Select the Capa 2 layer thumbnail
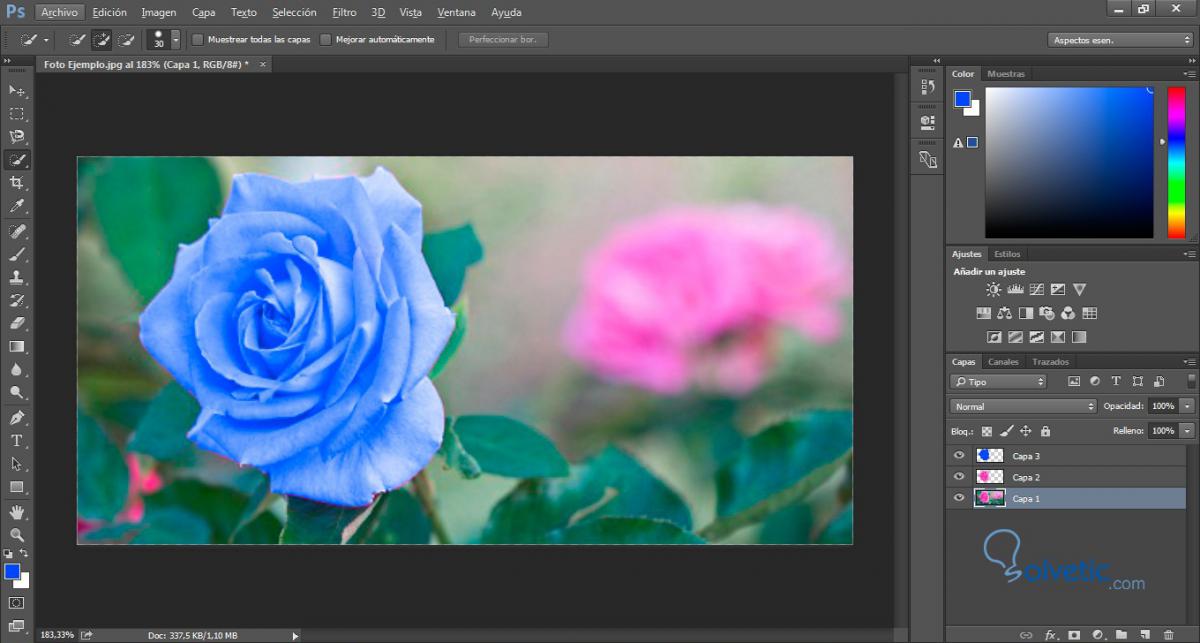1200x643 pixels. (x=989, y=477)
